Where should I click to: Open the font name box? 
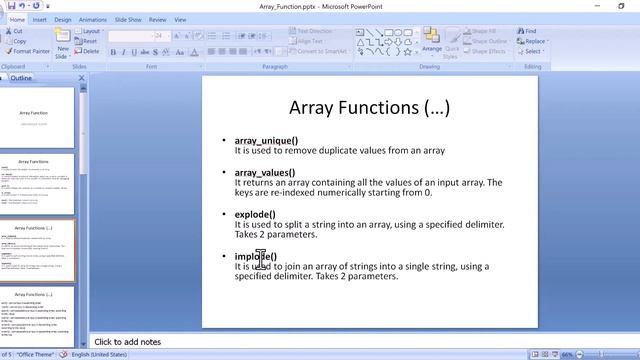[x=131, y=36]
